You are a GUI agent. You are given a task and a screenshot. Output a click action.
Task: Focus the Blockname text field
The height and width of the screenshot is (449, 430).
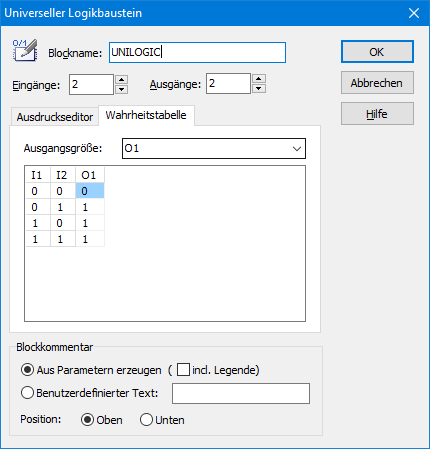[197, 52]
